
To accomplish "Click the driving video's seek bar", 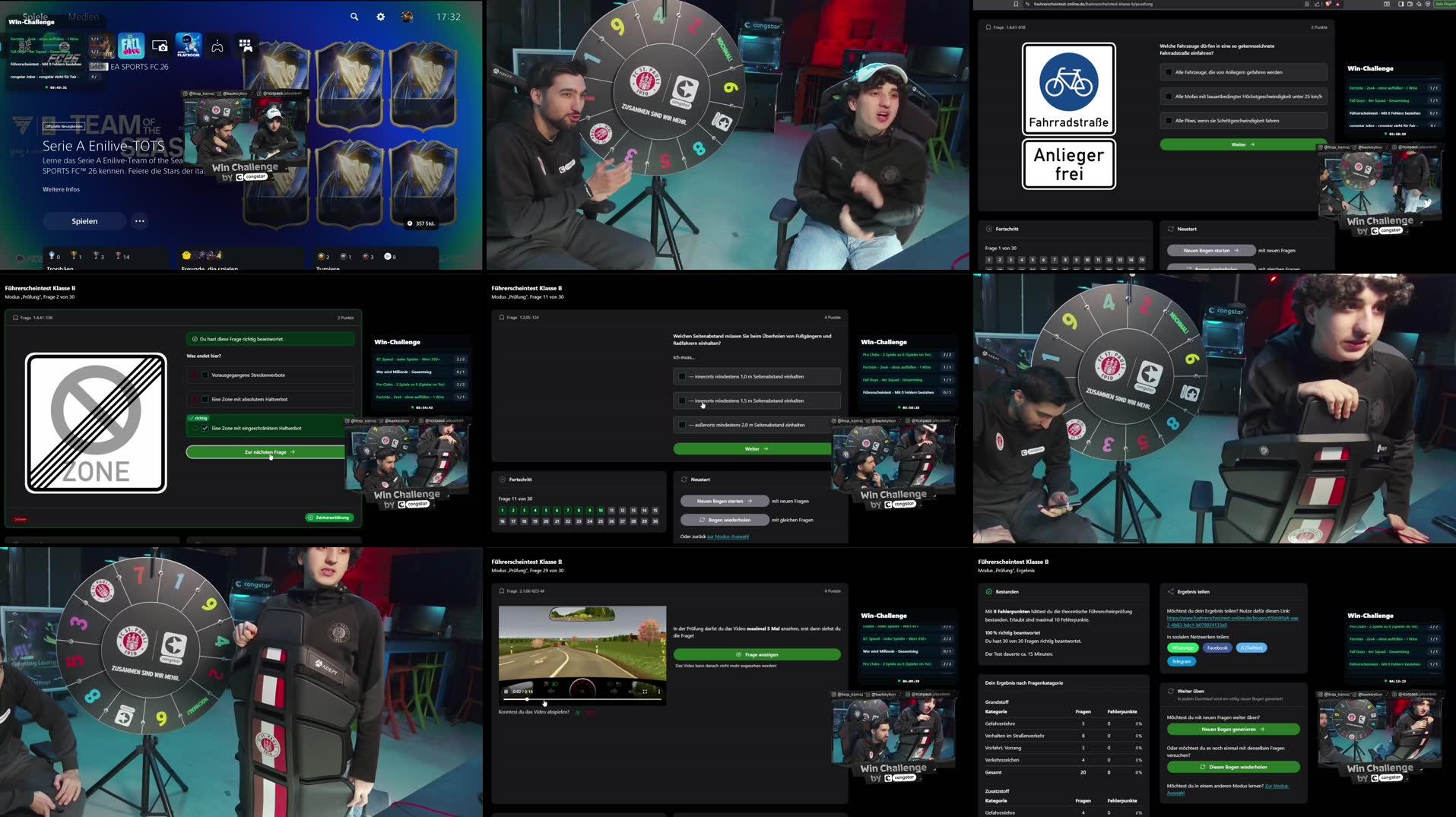I will click(582, 699).
